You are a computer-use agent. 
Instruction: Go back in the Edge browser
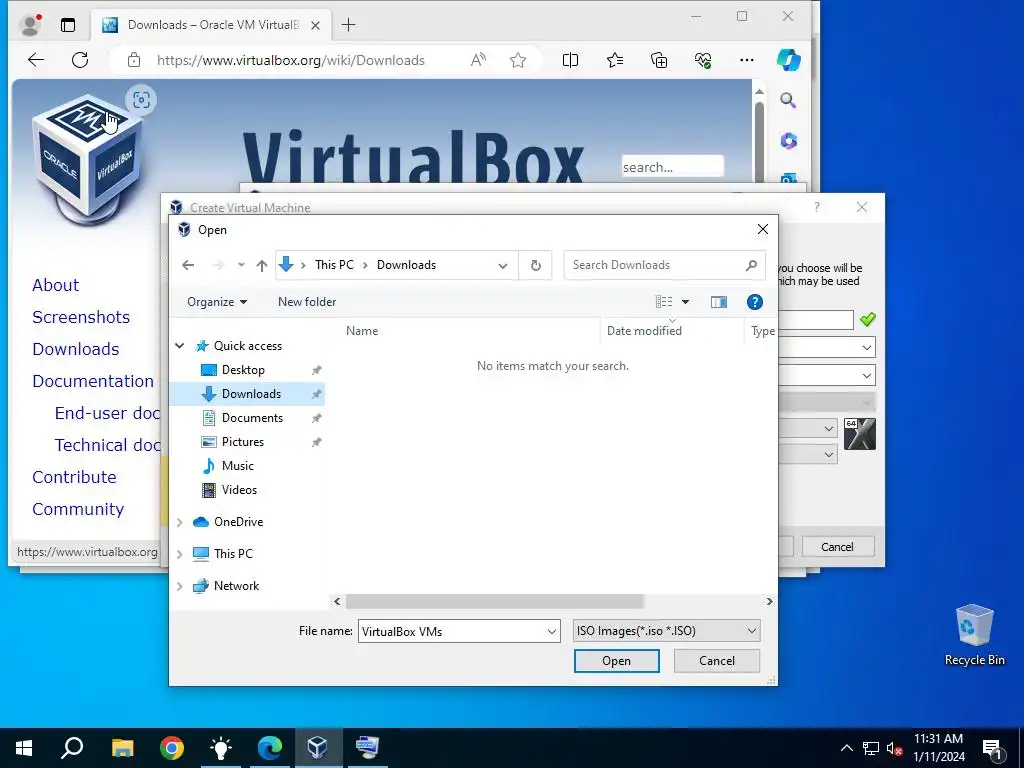tap(36, 60)
